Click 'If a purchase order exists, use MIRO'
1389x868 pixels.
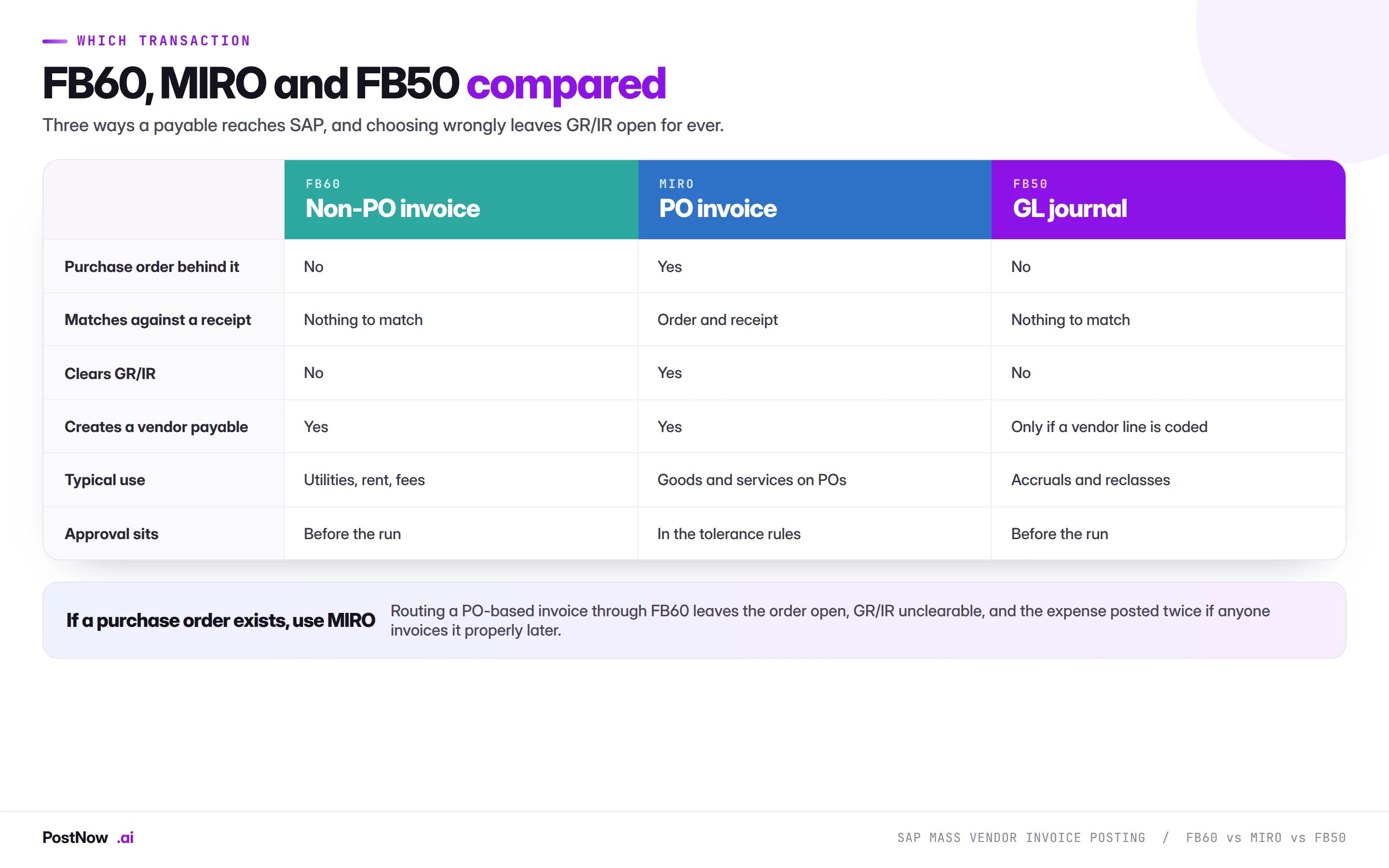[x=220, y=621]
